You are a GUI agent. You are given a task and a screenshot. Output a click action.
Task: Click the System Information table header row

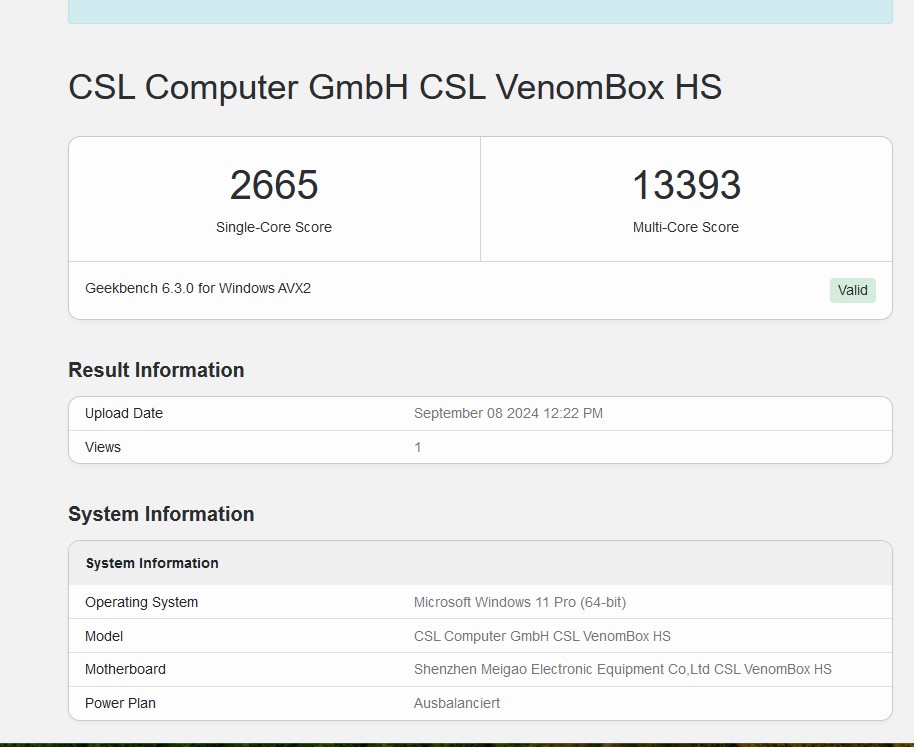pyautogui.click(x=480, y=563)
